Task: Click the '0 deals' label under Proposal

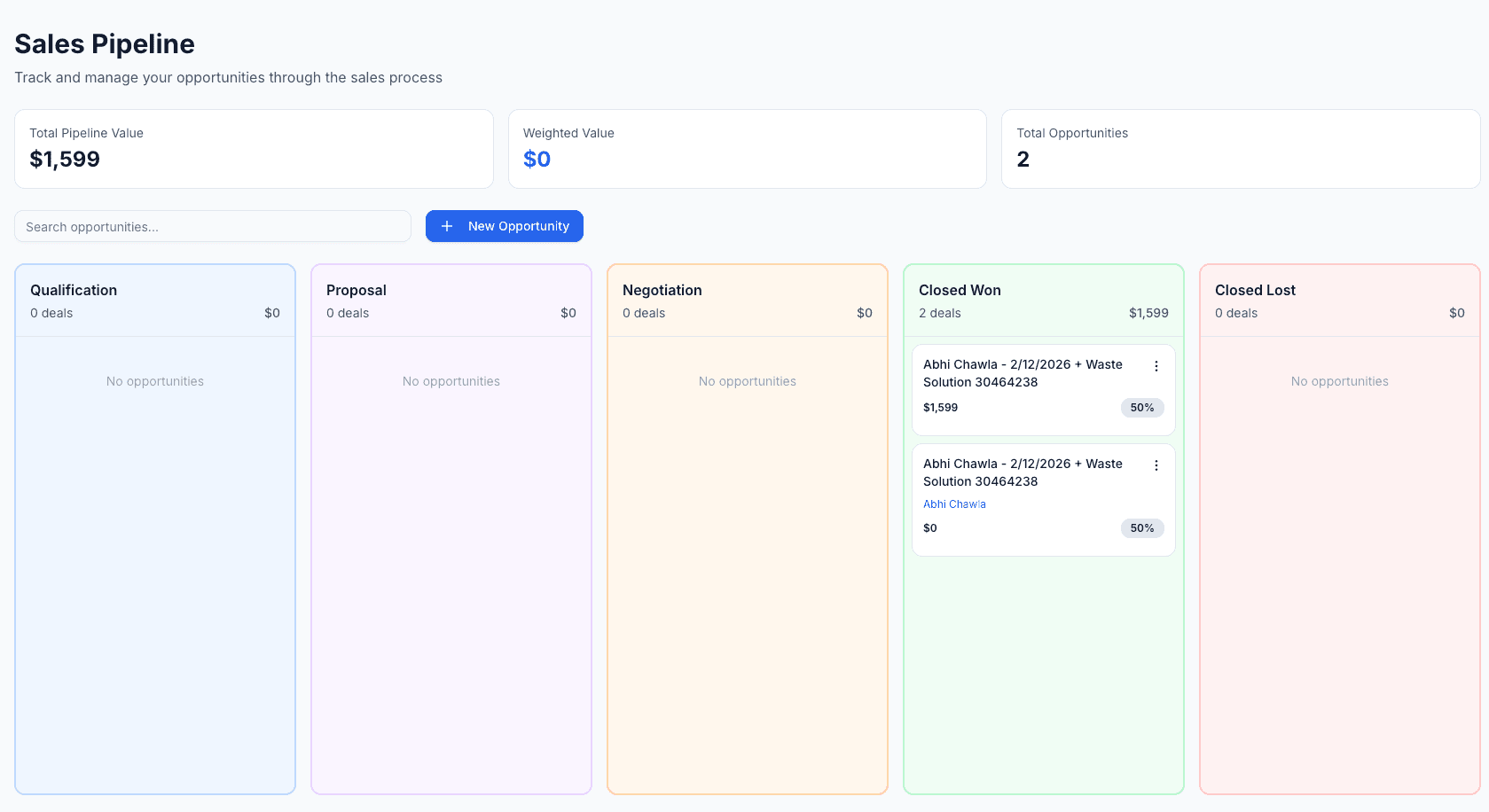Action: click(348, 313)
